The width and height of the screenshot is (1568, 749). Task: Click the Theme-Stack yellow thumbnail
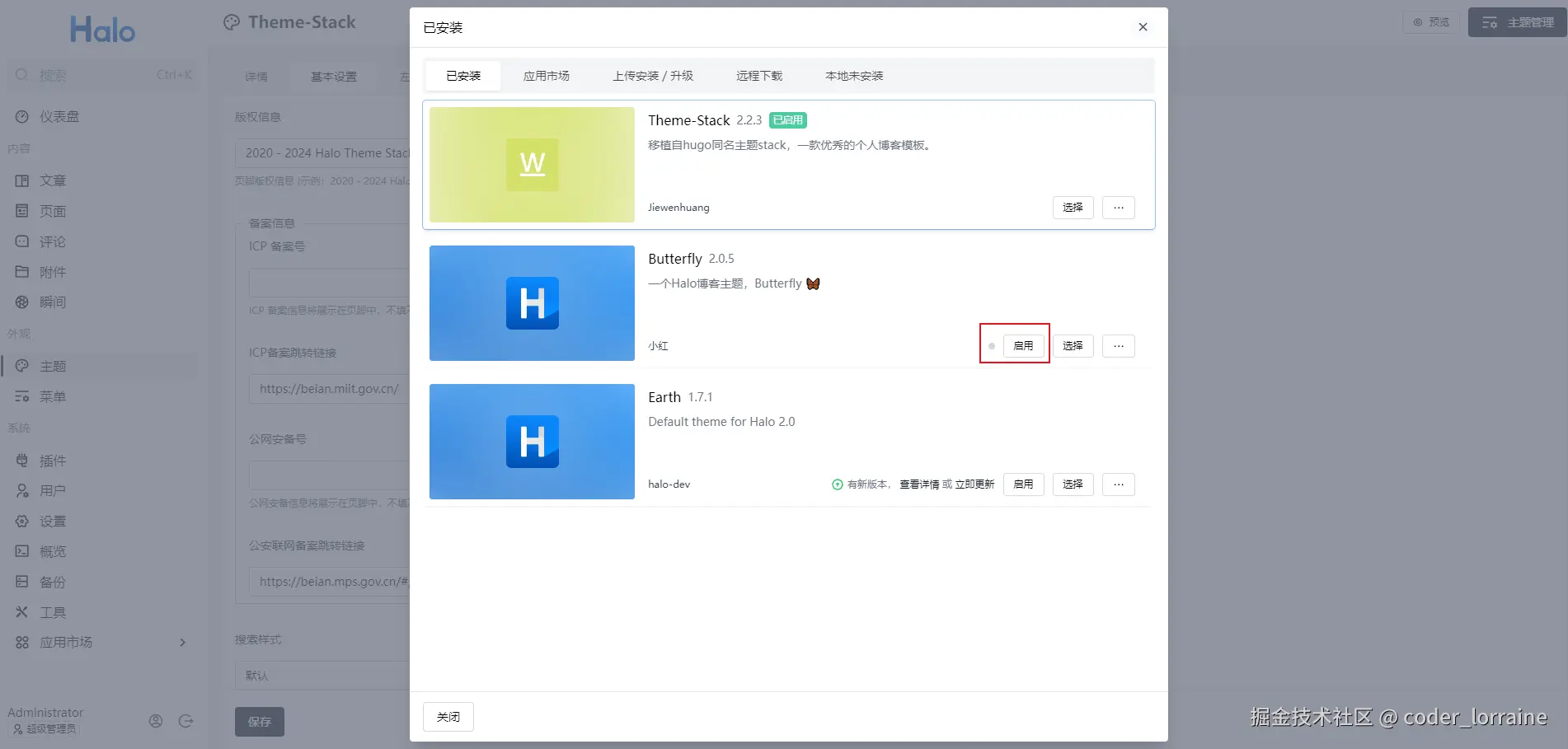(x=532, y=165)
